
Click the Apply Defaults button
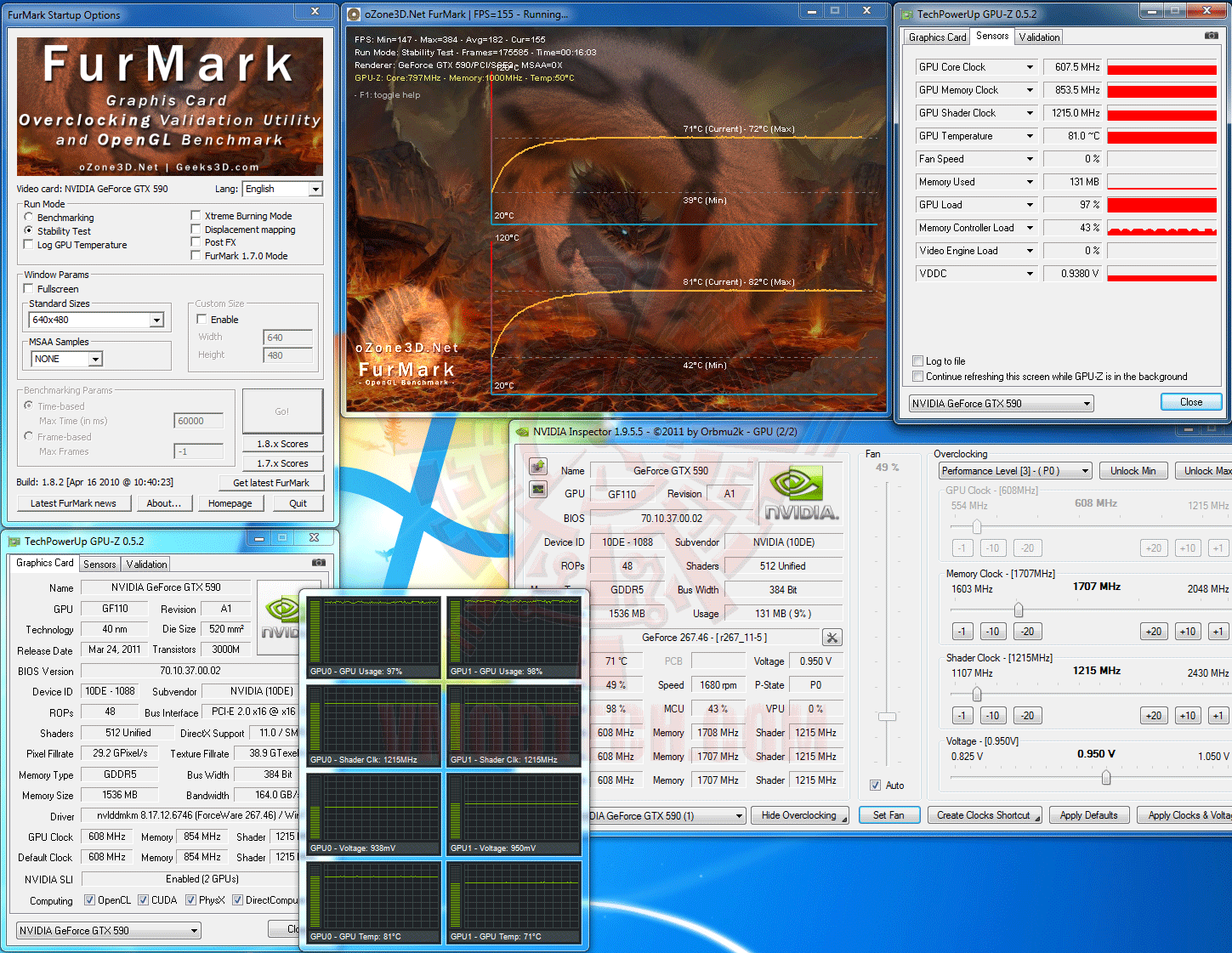[x=1088, y=815]
